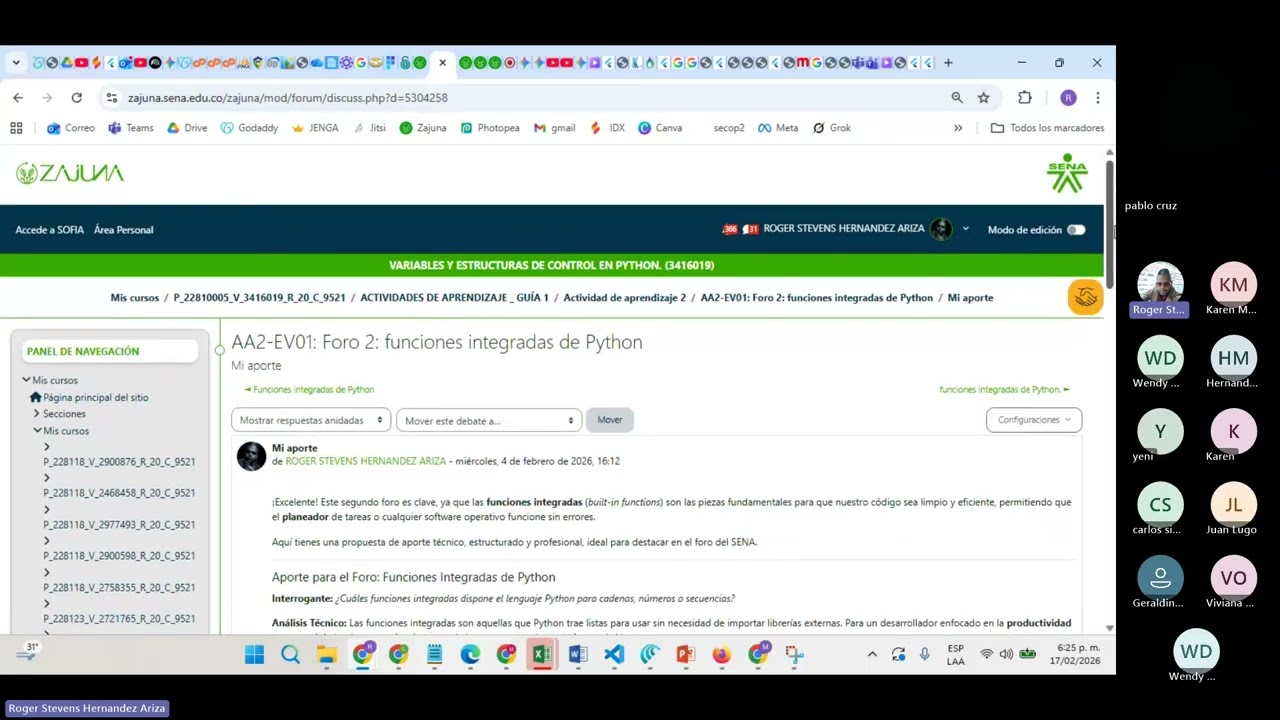This screenshot has height=720, width=1280.
Task: Open the browser zoom magnifier icon
Action: pos(957,97)
